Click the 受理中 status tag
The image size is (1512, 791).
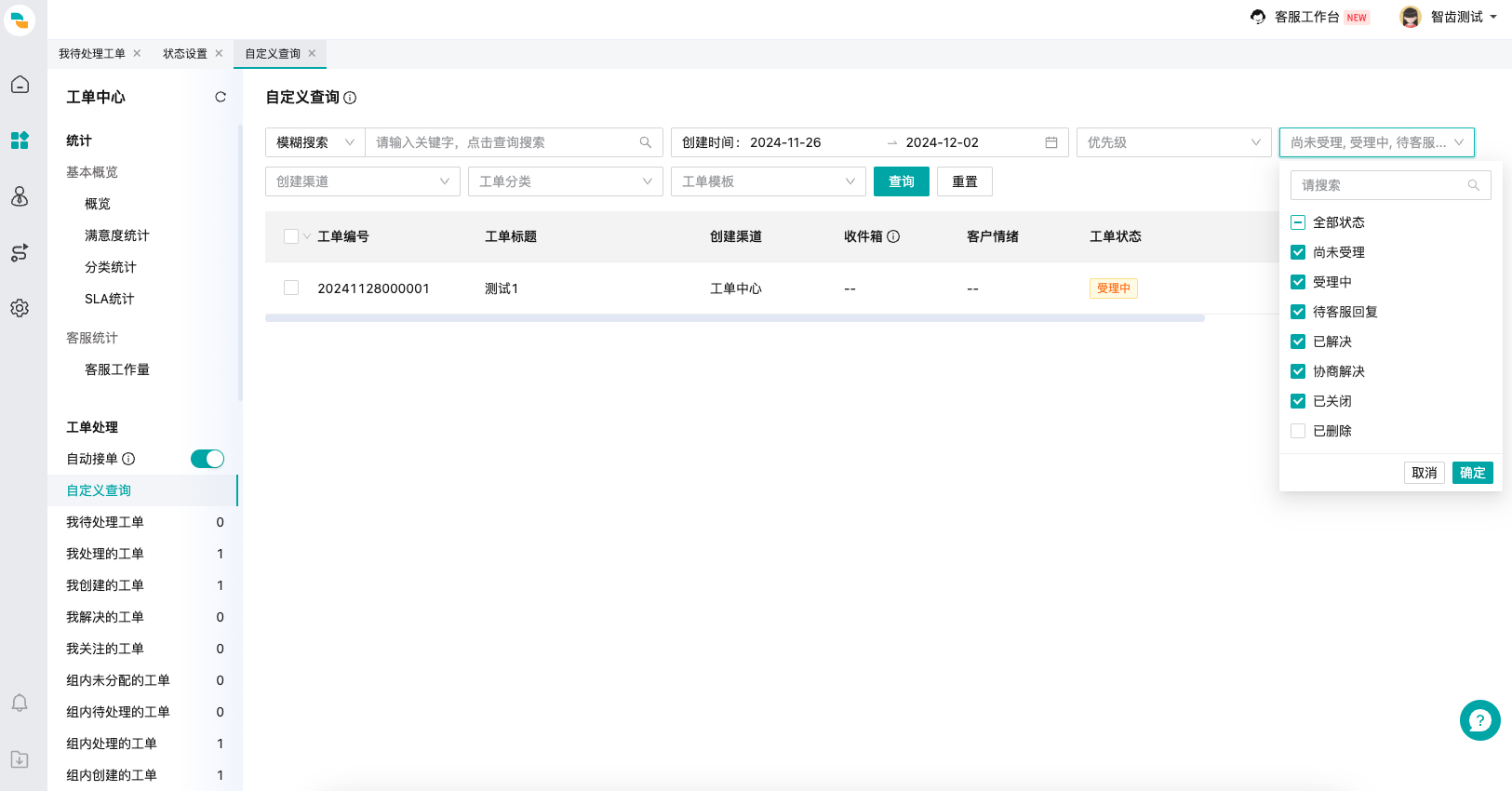(1114, 288)
